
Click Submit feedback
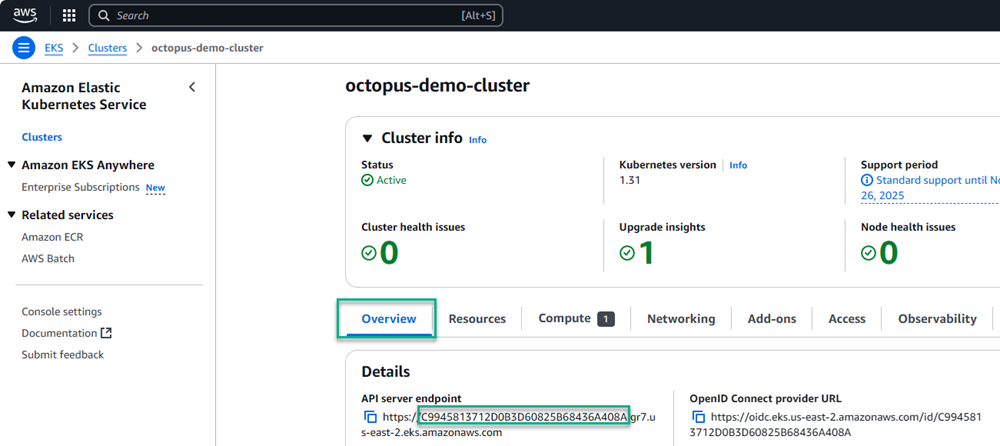[x=62, y=355]
